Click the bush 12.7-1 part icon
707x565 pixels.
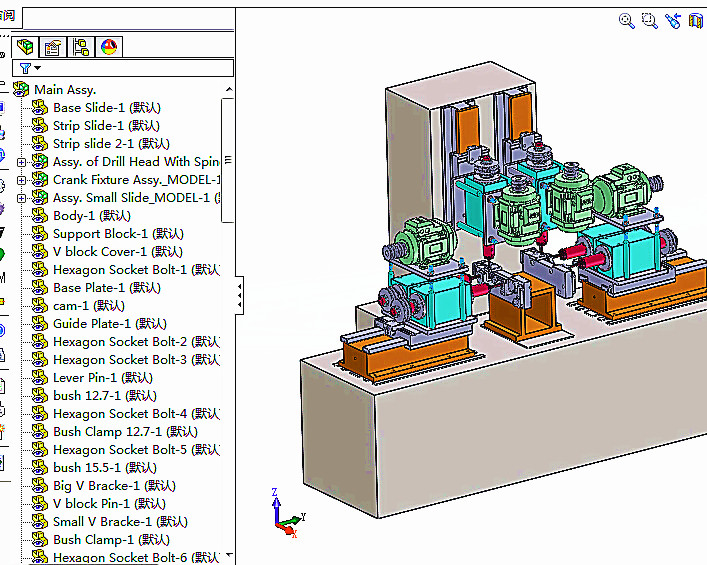pyautogui.click(x=40, y=395)
